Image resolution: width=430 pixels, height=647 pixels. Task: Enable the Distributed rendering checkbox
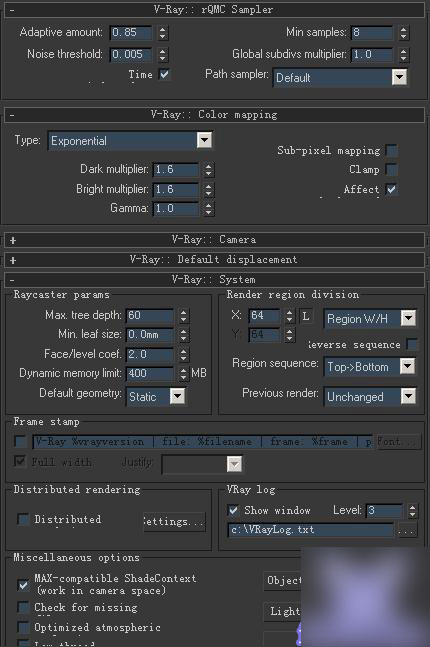click(x=23, y=519)
